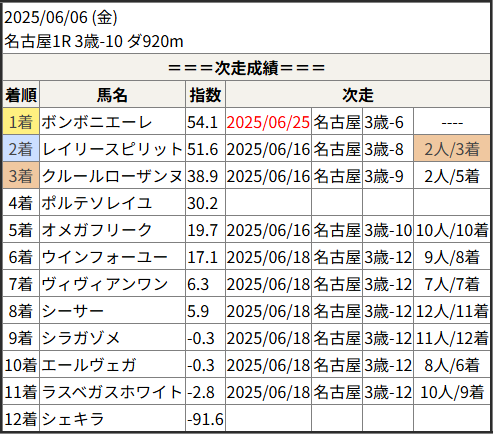
Task: Click the 着順 column header
Action: 21,95
